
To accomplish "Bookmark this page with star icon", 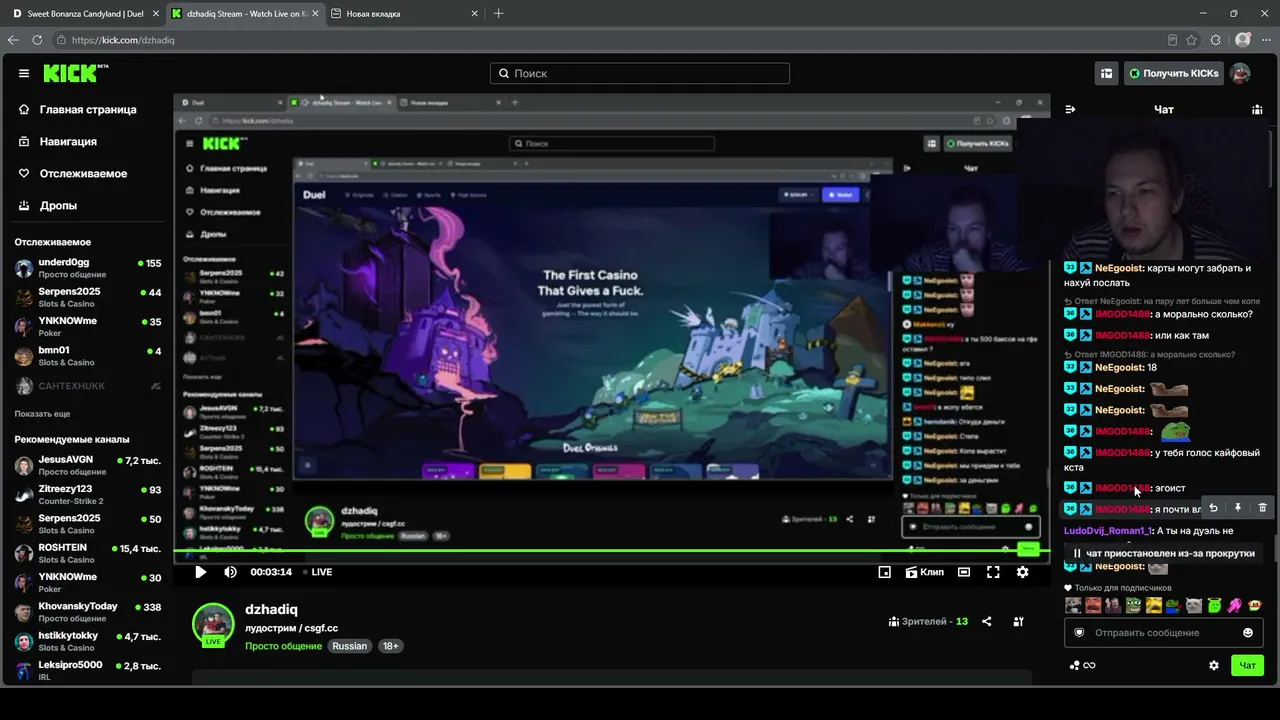I will pos(1192,40).
